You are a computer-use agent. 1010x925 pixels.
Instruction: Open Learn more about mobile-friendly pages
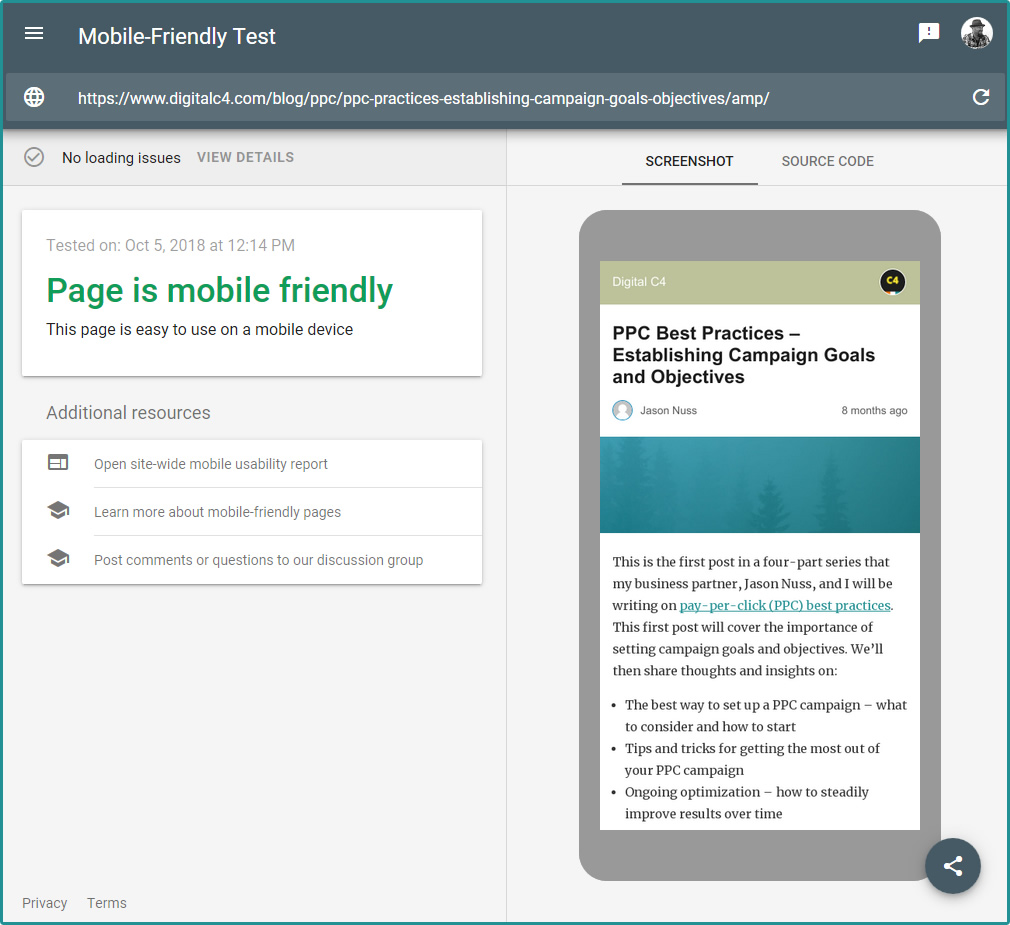click(x=217, y=512)
